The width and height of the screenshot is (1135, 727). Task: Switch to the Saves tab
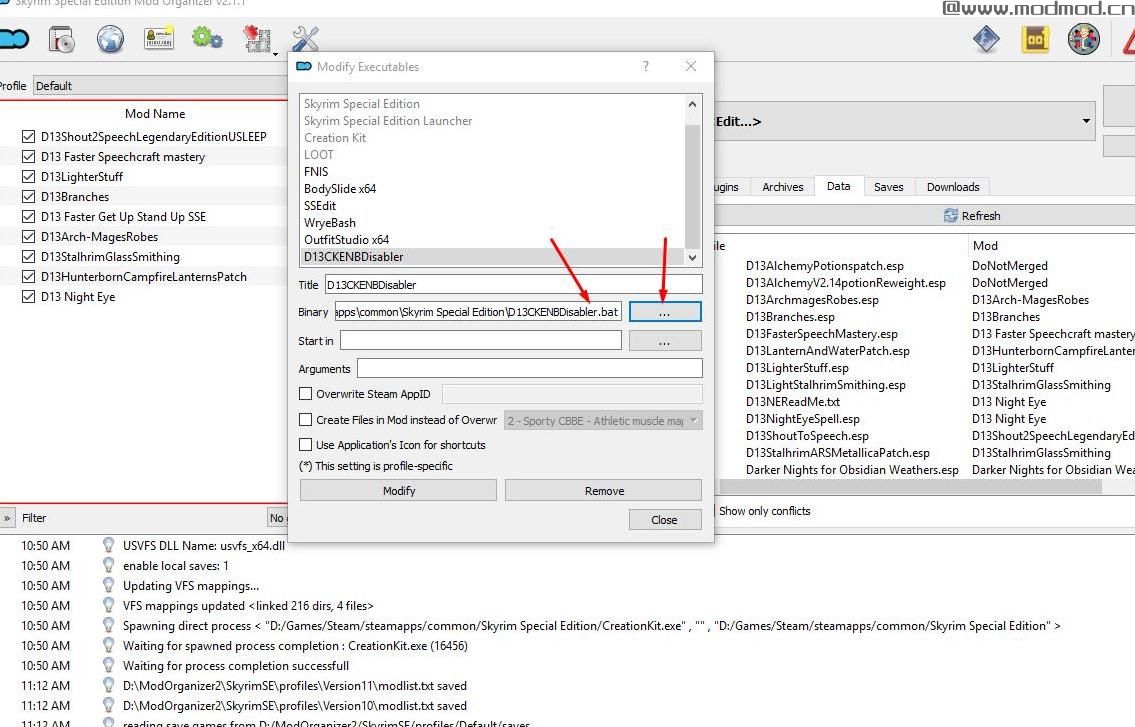(x=888, y=187)
